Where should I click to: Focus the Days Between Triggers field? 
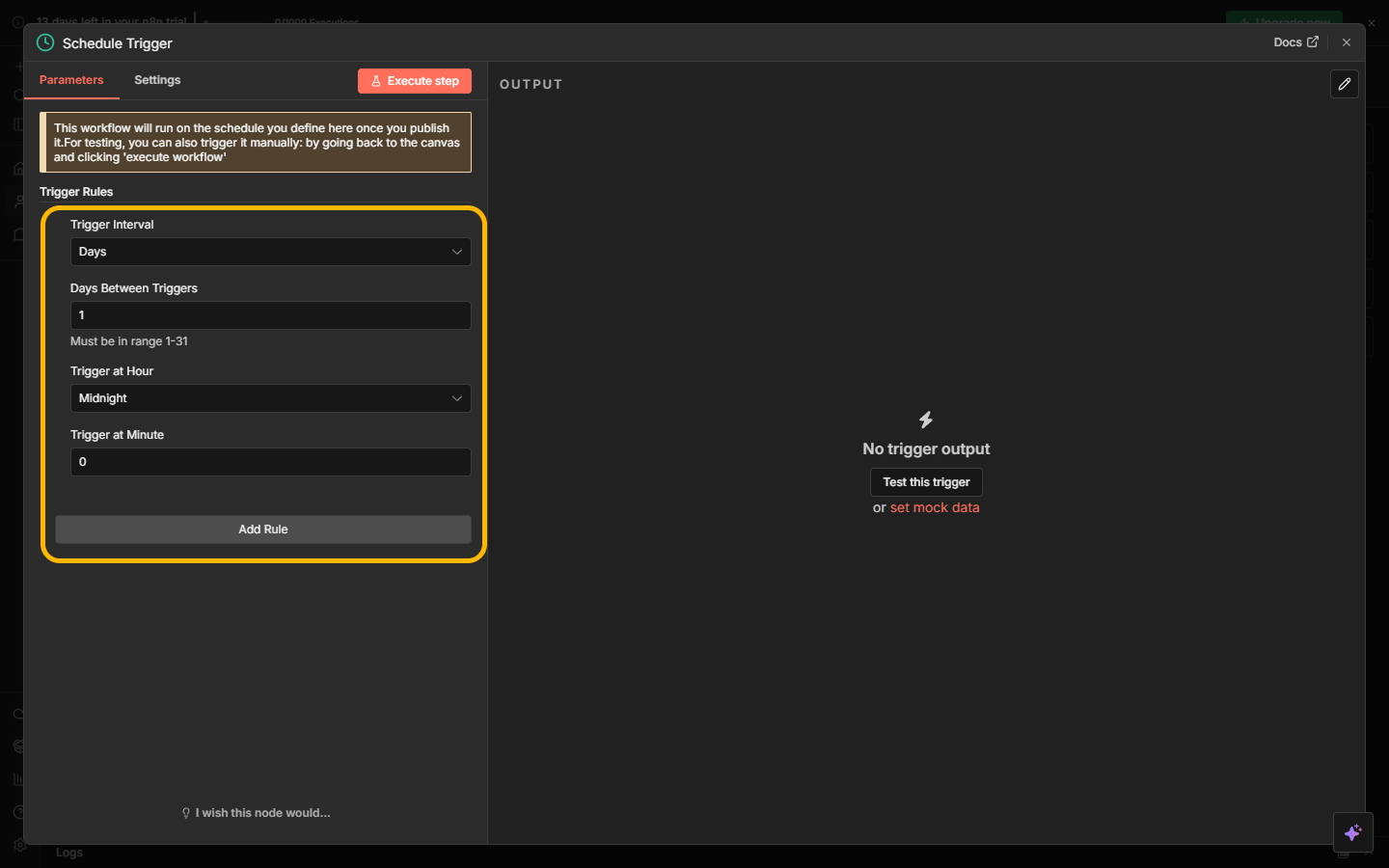[270, 315]
